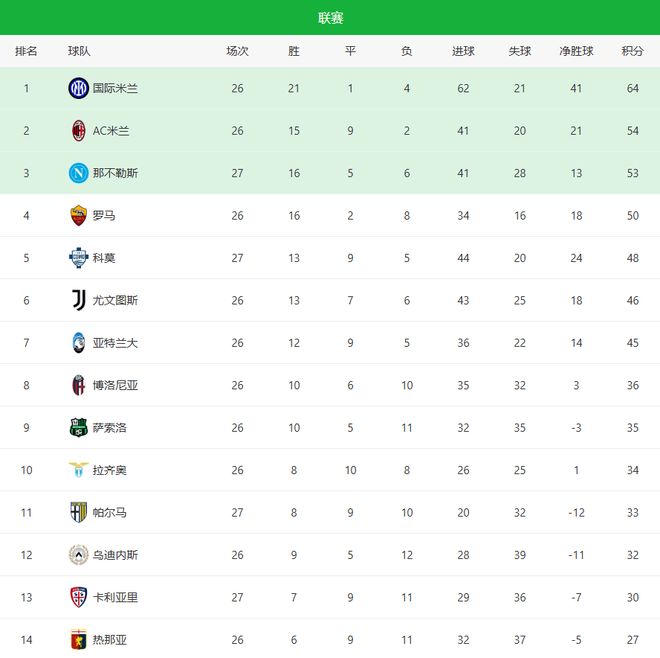
Task: Sort by the 积分 column header
Action: pyautogui.click(x=632, y=51)
